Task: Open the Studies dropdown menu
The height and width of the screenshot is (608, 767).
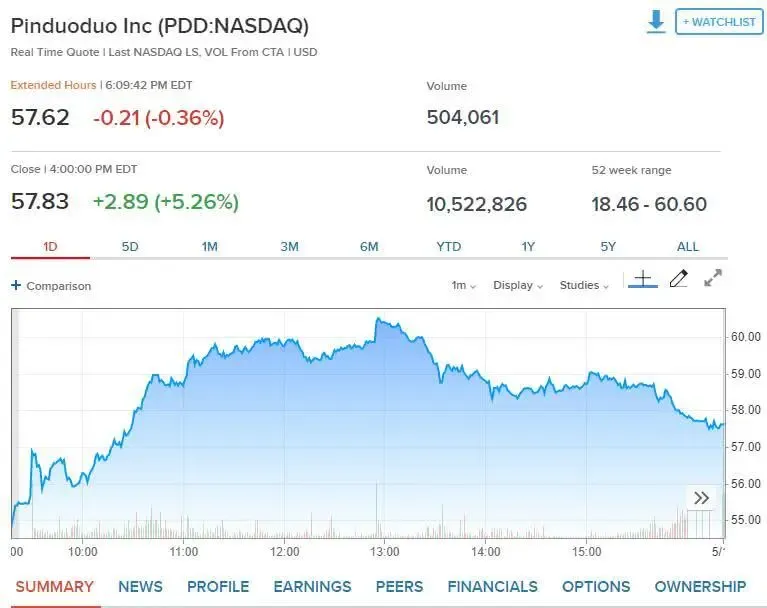Action: 584,285
